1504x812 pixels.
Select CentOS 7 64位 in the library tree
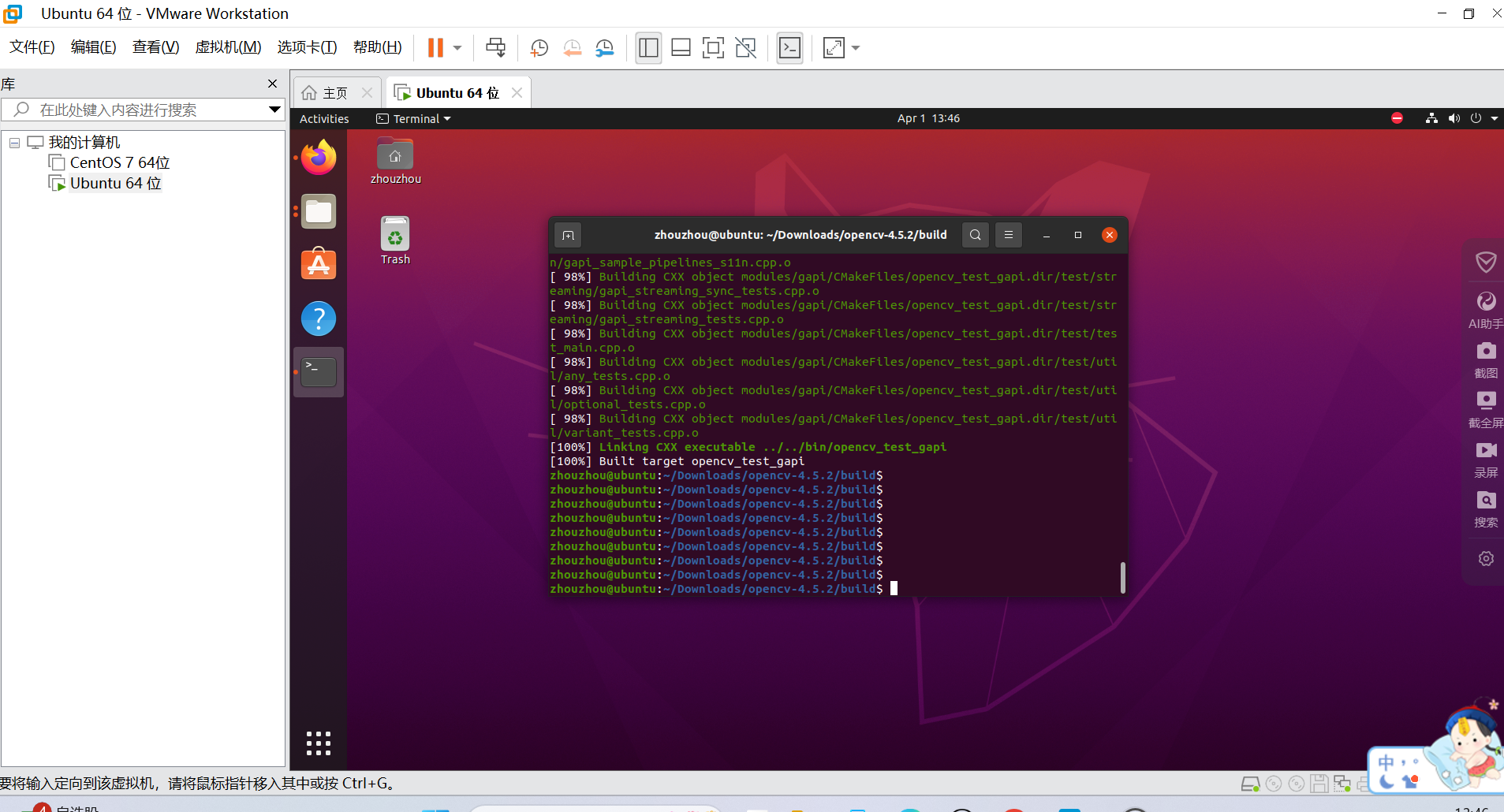(118, 162)
